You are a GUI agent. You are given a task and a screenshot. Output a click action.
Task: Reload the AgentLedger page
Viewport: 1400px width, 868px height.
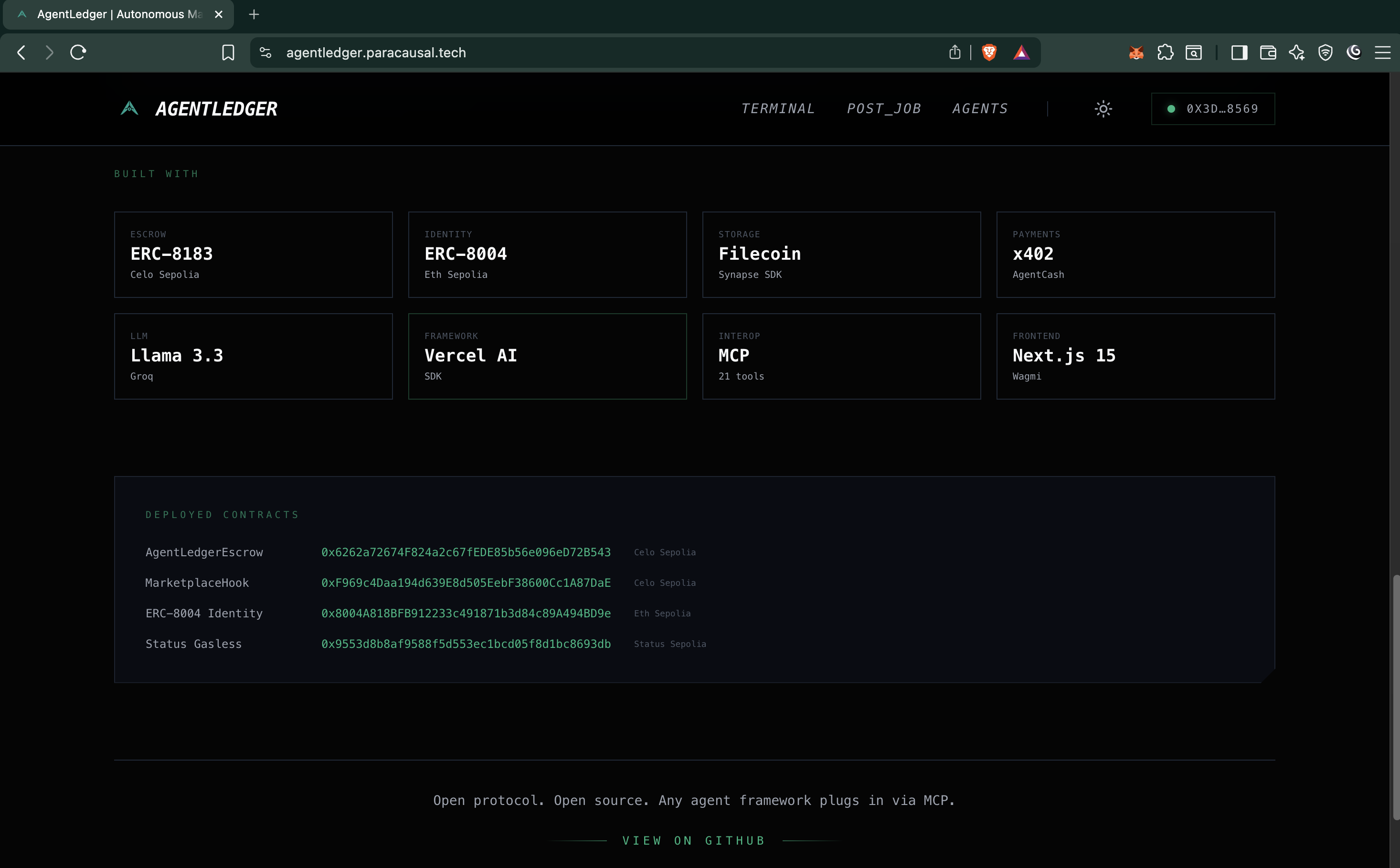pos(78,53)
